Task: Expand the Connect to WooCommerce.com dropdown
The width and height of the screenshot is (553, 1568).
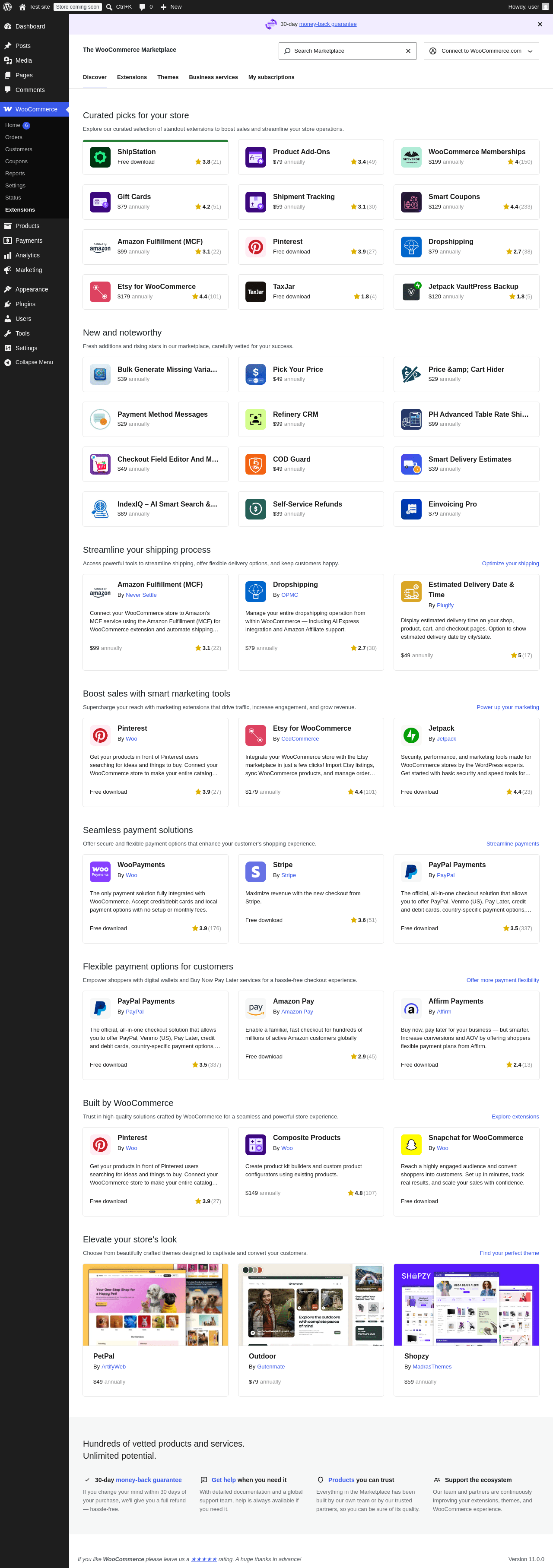Action: [481, 51]
